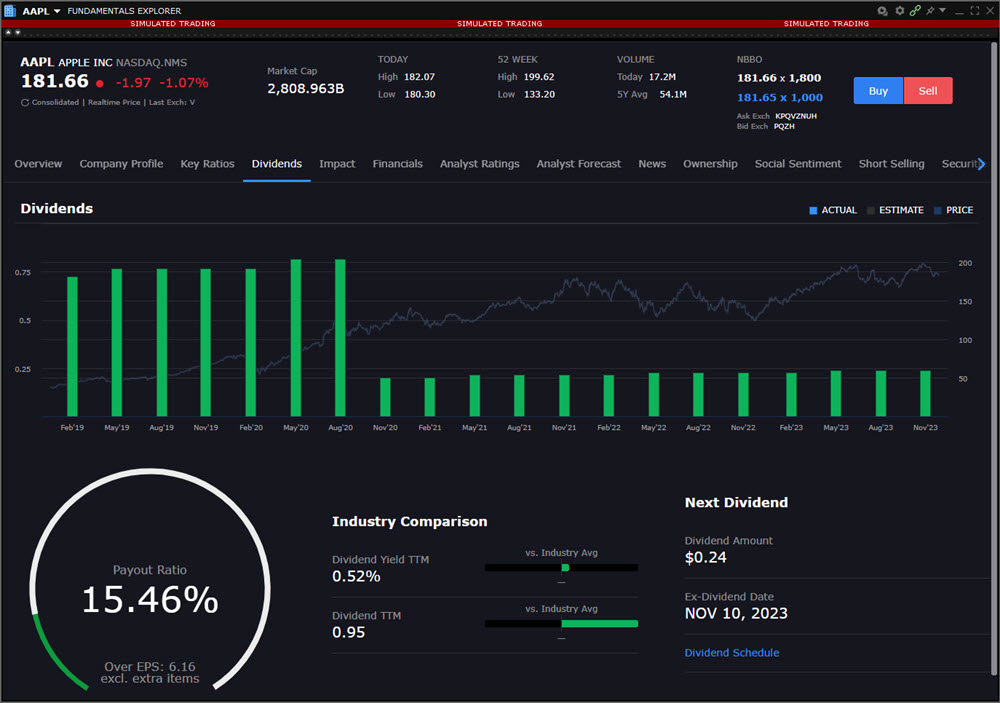Click the Dividend Yield TTM 0.52% value

pyautogui.click(x=356, y=577)
